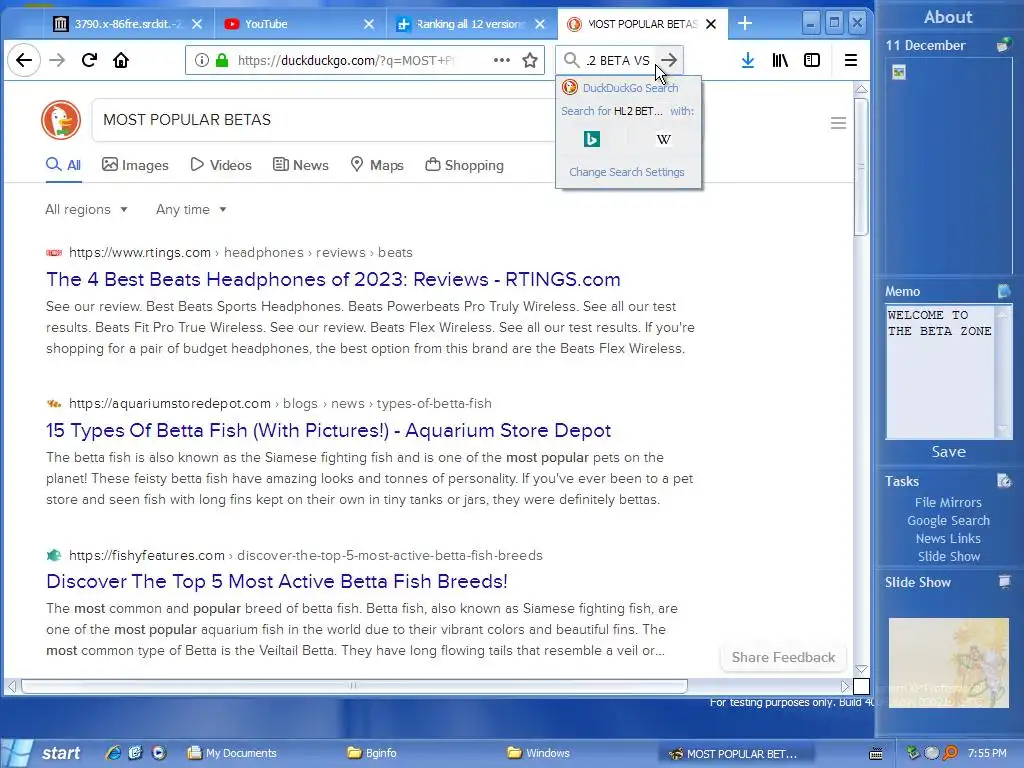This screenshot has width=1024, height=768.
Task: Expand the Any time filter dropdown
Action: pos(191,210)
